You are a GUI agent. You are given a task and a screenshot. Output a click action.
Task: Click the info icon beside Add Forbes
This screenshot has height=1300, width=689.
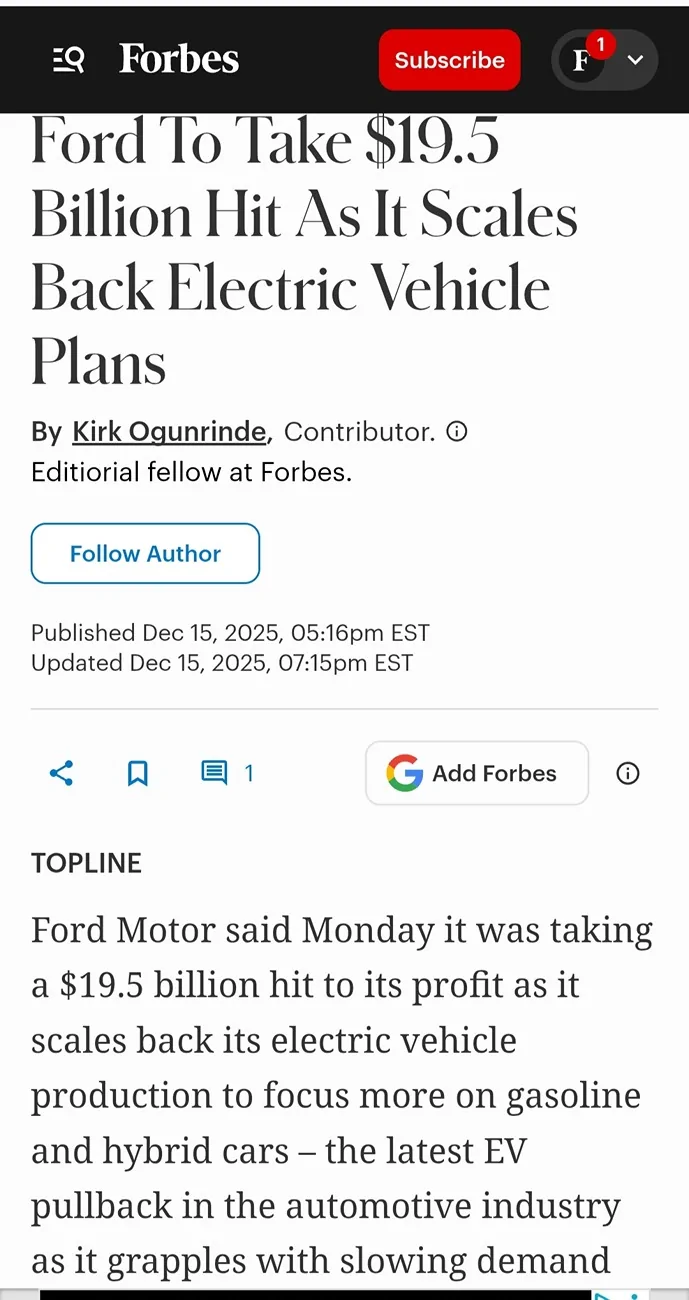coord(628,773)
